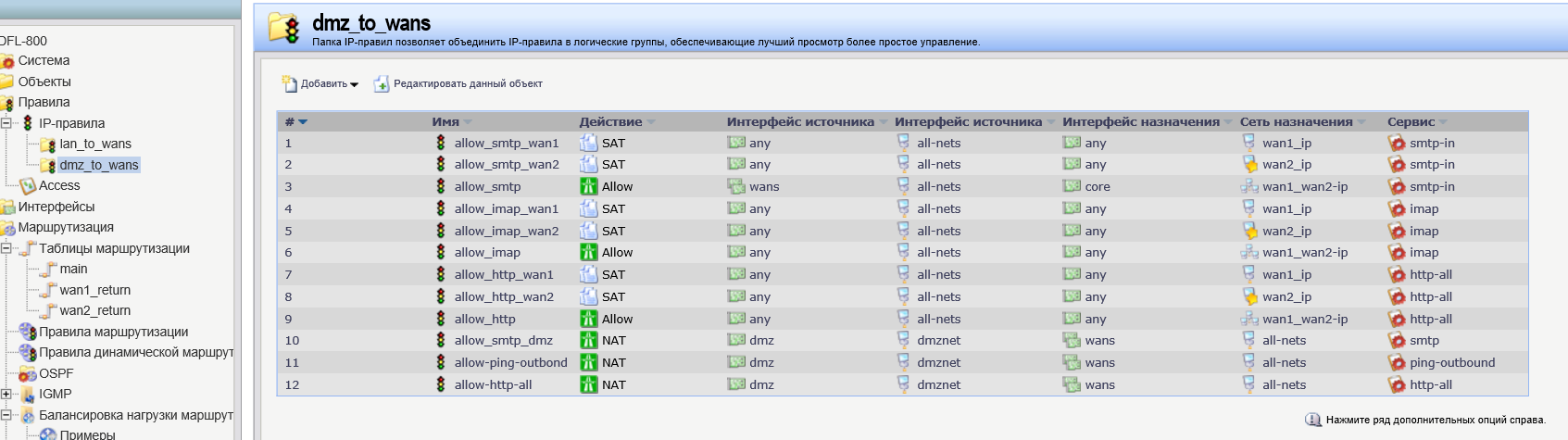The width and height of the screenshot is (1568, 440).
Task: Select Система in the tree
Action: click(x=44, y=60)
